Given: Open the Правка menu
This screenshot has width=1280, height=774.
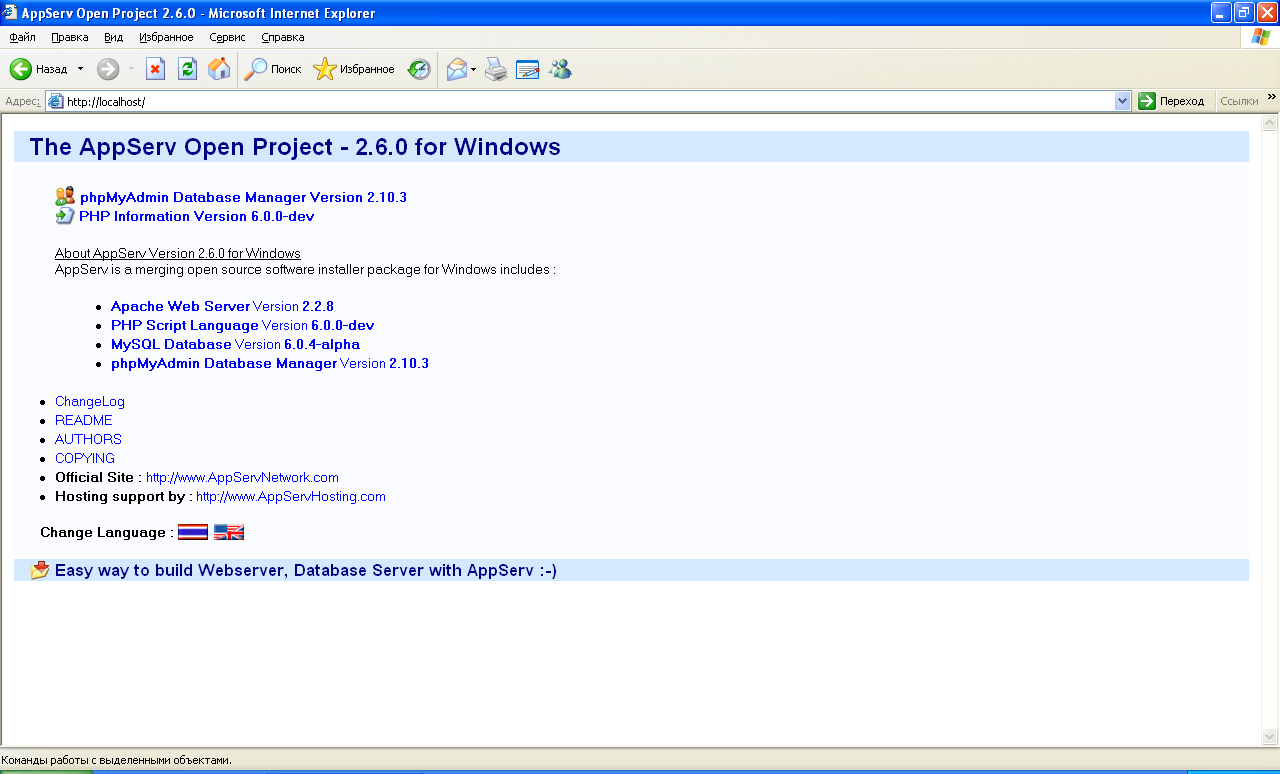Looking at the screenshot, I should tap(70, 37).
